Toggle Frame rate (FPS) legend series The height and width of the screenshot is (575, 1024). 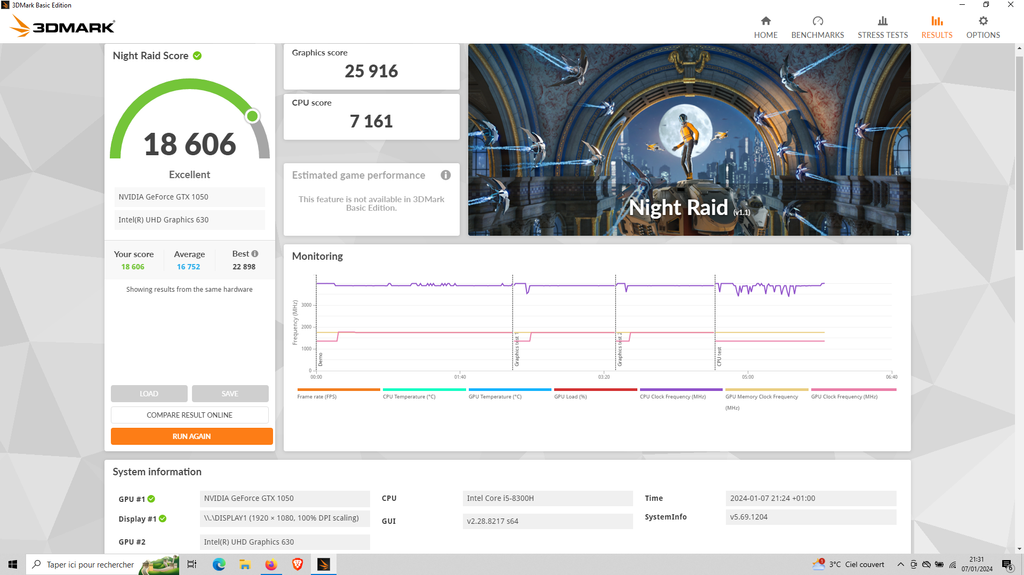coord(338,394)
